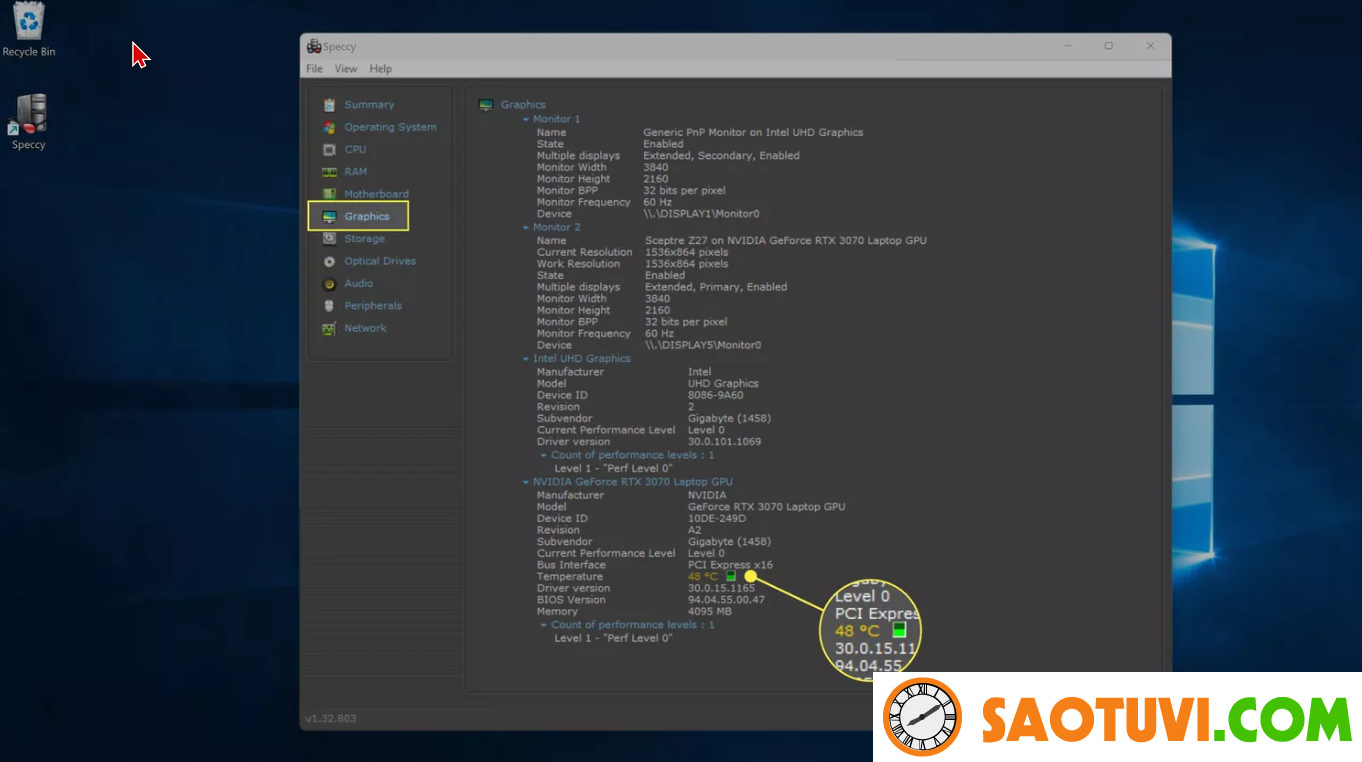Click the 48 °C temperature value
The height and width of the screenshot is (762, 1362).
point(703,576)
